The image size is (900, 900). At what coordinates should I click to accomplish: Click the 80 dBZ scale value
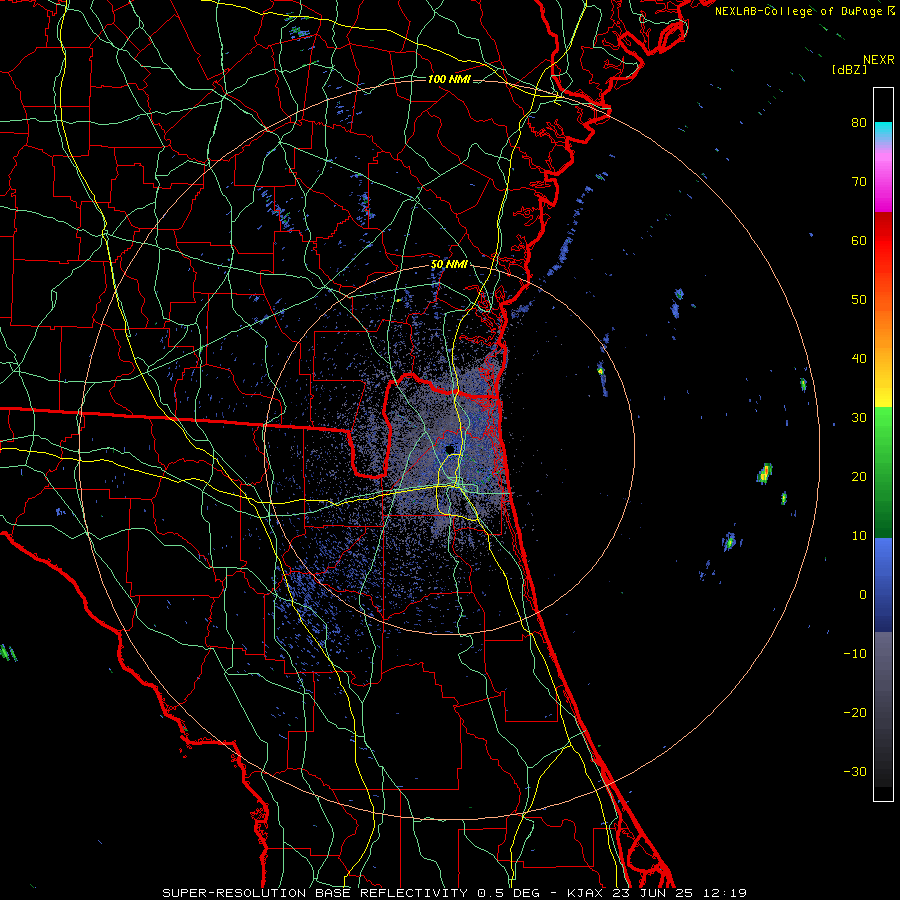859,123
